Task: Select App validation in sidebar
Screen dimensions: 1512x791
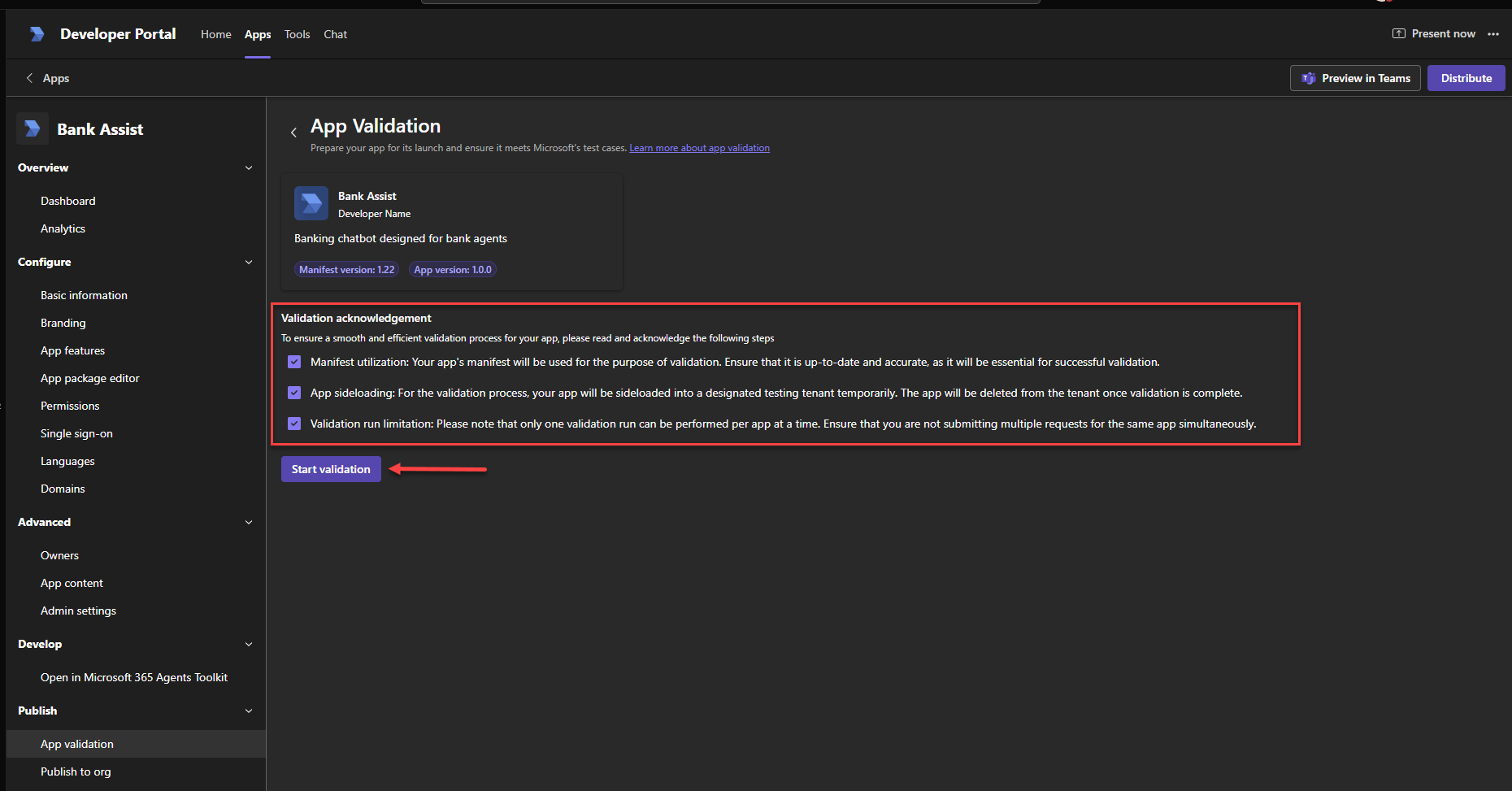Action: (136, 744)
